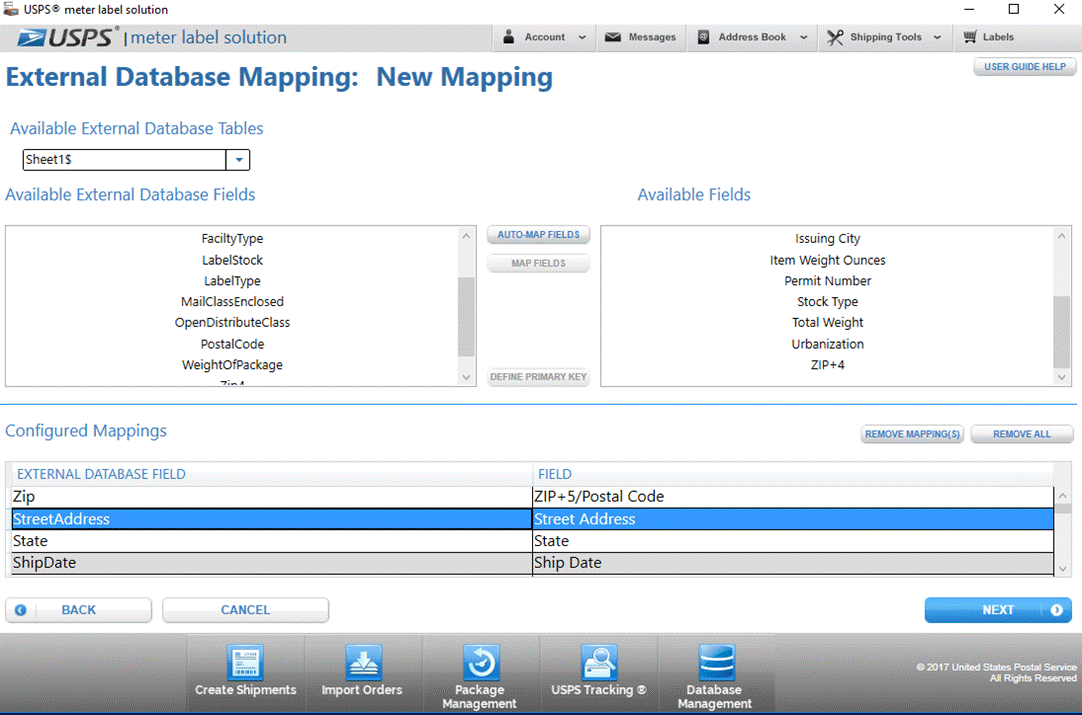1082x715 pixels.
Task: Click the Map Fields button
Action: (538, 263)
